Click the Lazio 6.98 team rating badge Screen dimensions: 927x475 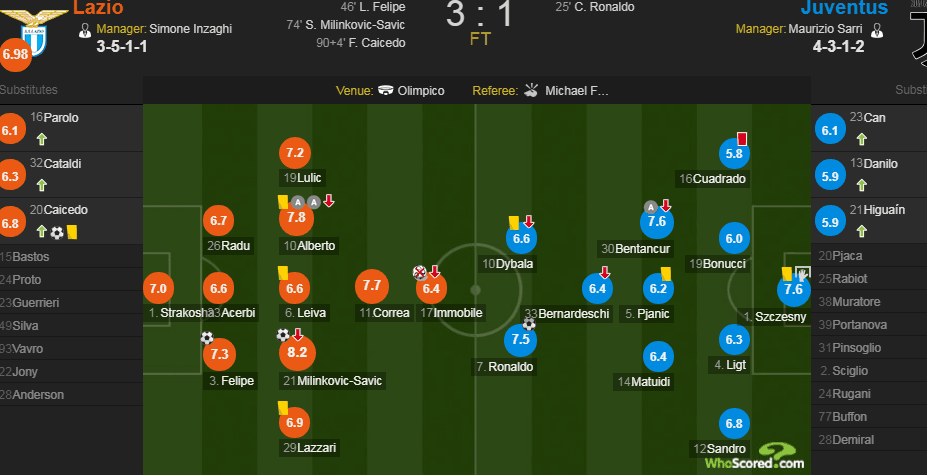coord(15,54)
